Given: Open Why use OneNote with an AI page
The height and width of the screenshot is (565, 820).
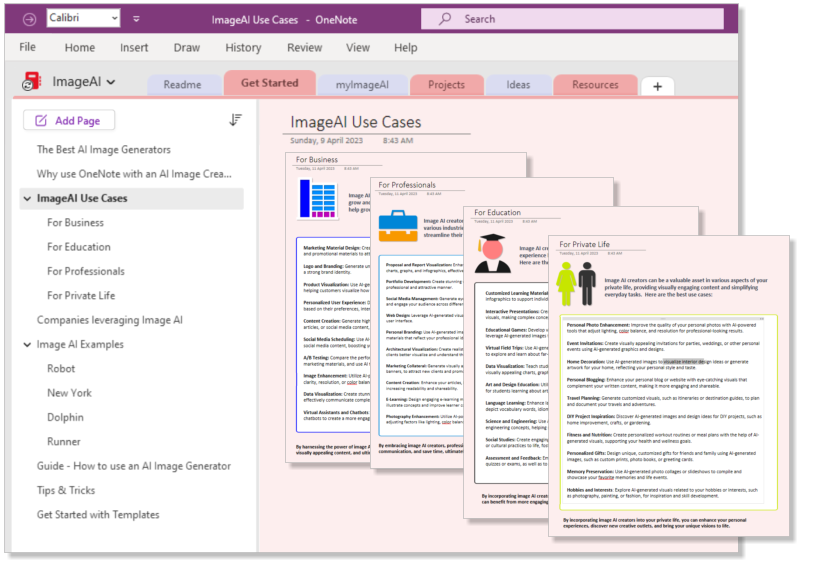Looking at the screenshot, I should pos(134,174).
